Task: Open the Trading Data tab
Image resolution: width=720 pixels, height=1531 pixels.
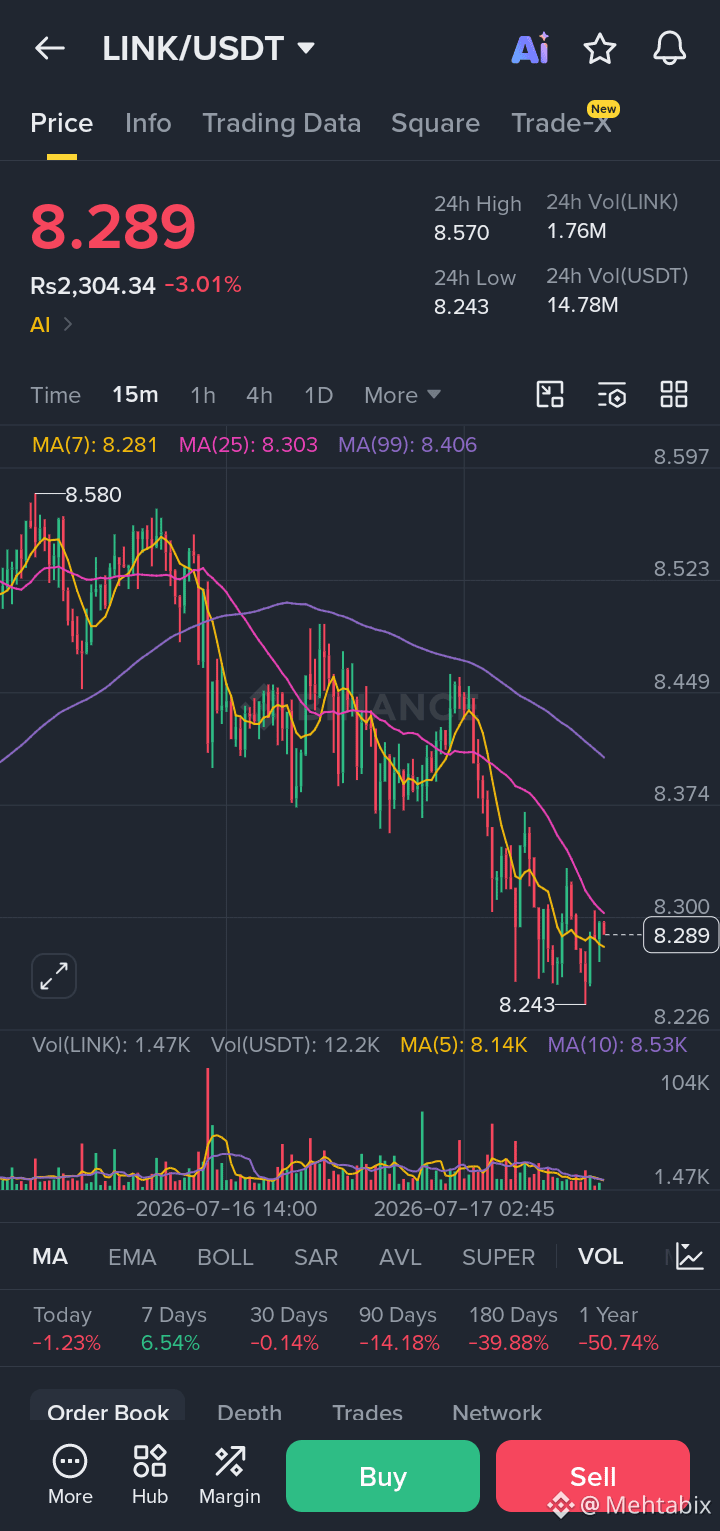Action: (282, 123)
